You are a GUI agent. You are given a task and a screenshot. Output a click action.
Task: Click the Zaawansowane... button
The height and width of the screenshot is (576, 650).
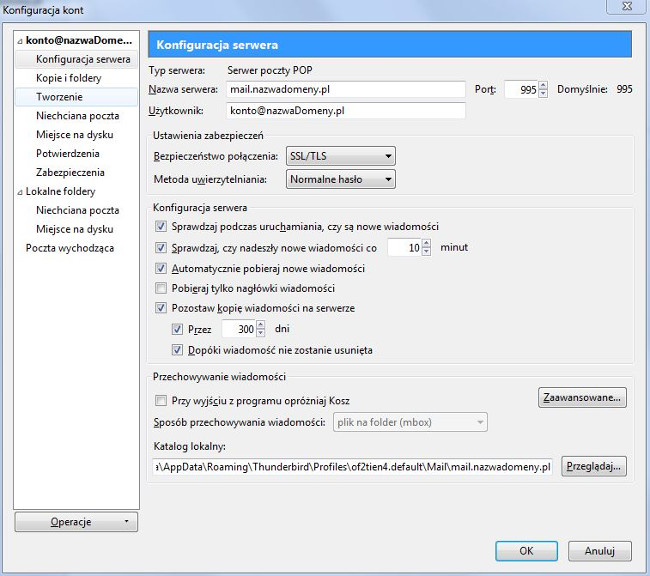coord(582,398)
